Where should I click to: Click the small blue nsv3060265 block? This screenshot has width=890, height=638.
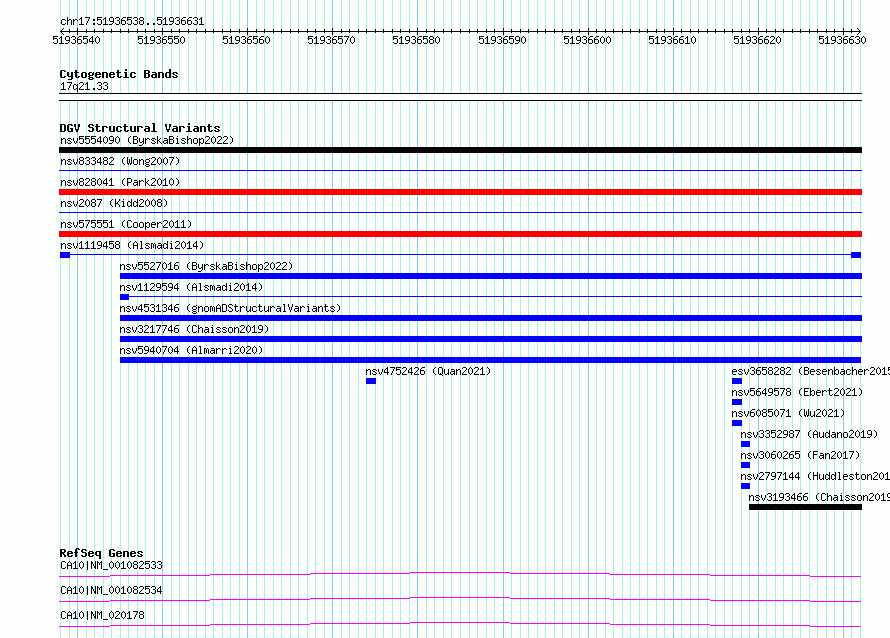745,465
